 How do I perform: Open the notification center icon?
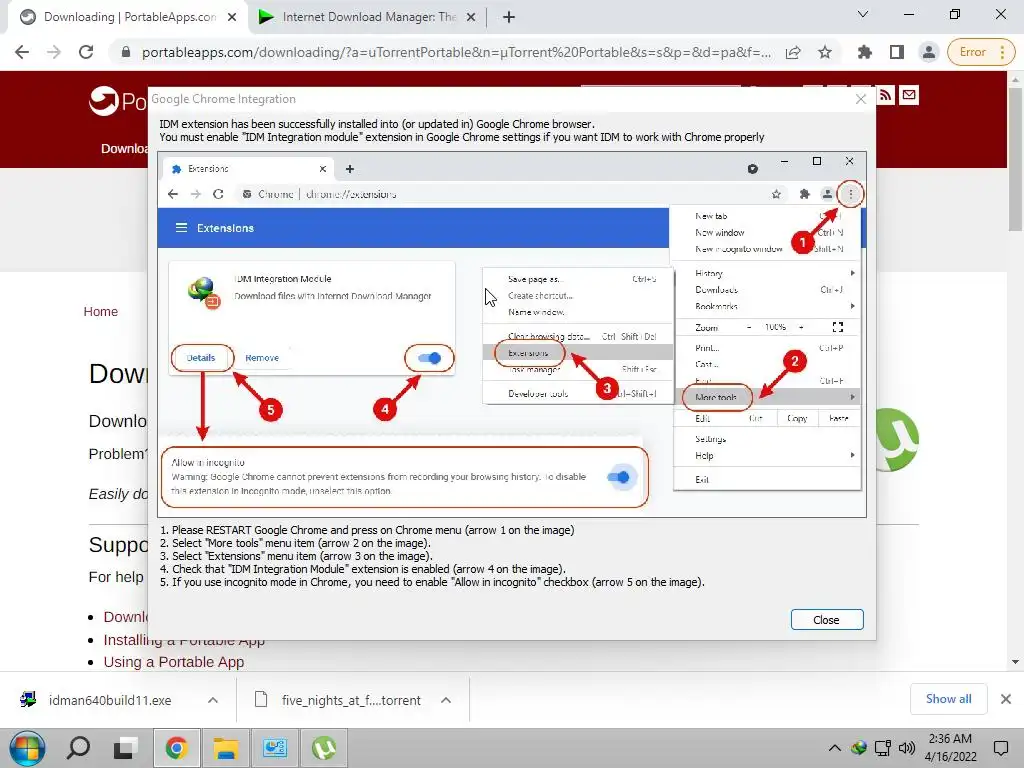tap(1001, 748)
